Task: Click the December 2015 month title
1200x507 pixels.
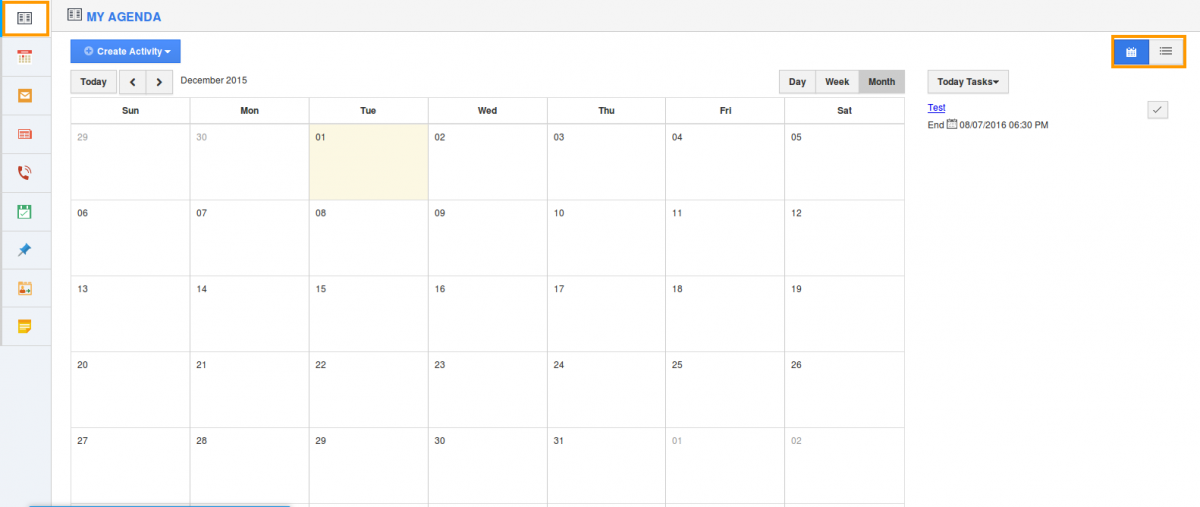Action: (x=213, y=80)
